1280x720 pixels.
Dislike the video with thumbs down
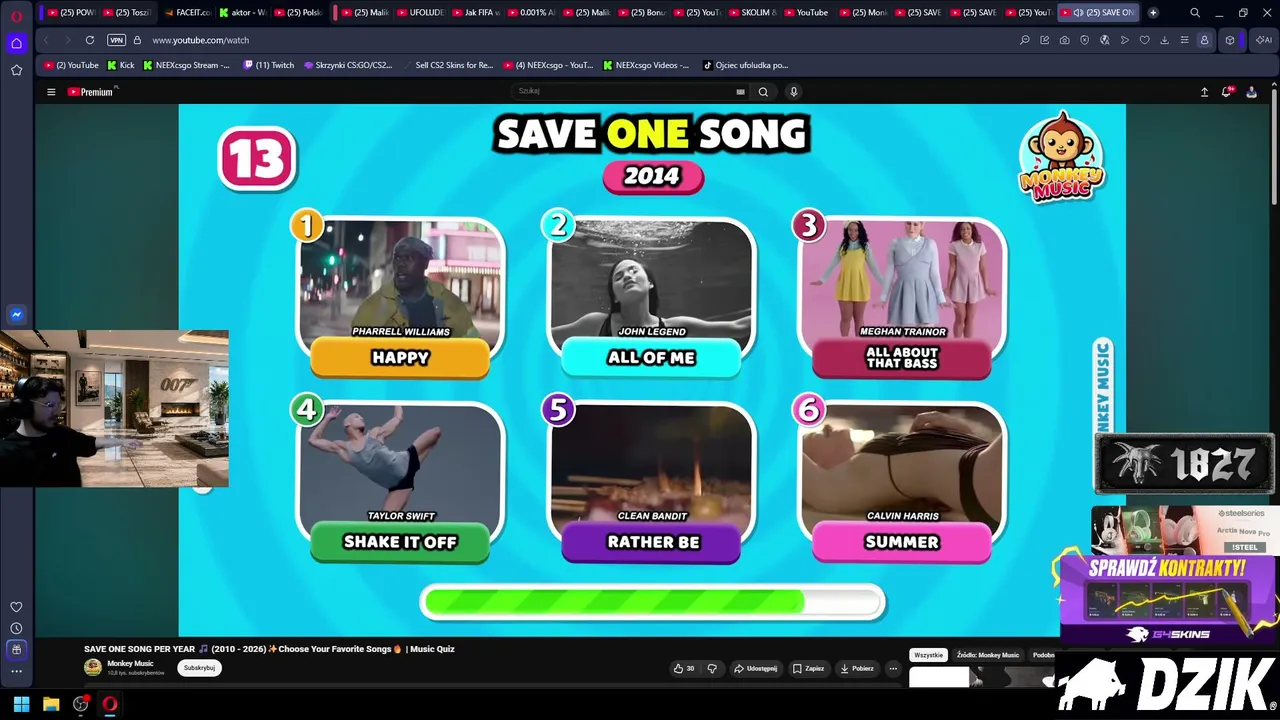[x=712, y=668]
